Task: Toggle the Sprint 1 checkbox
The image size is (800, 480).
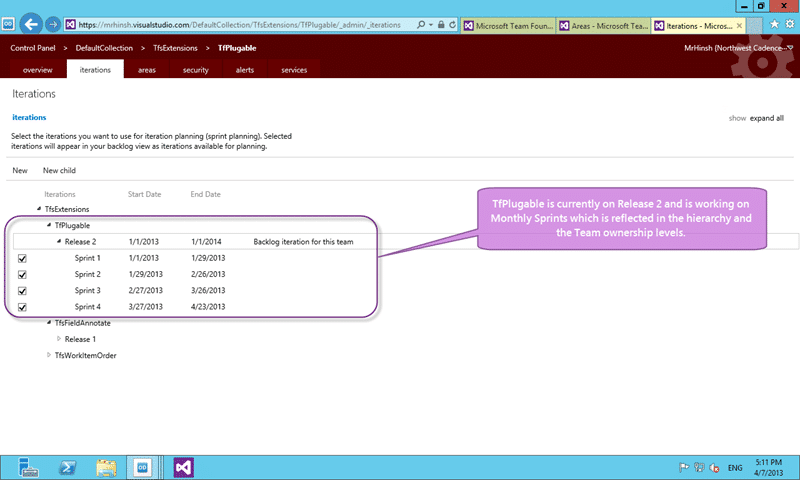Action: 22,258
